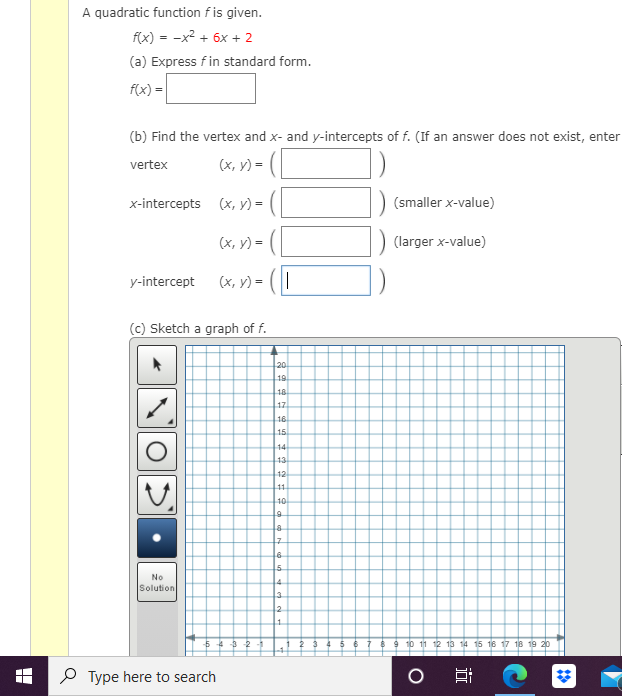The image size is (622, 696).
Task: Open Task View on the taskbar
Action: click(x=464, y=676)
